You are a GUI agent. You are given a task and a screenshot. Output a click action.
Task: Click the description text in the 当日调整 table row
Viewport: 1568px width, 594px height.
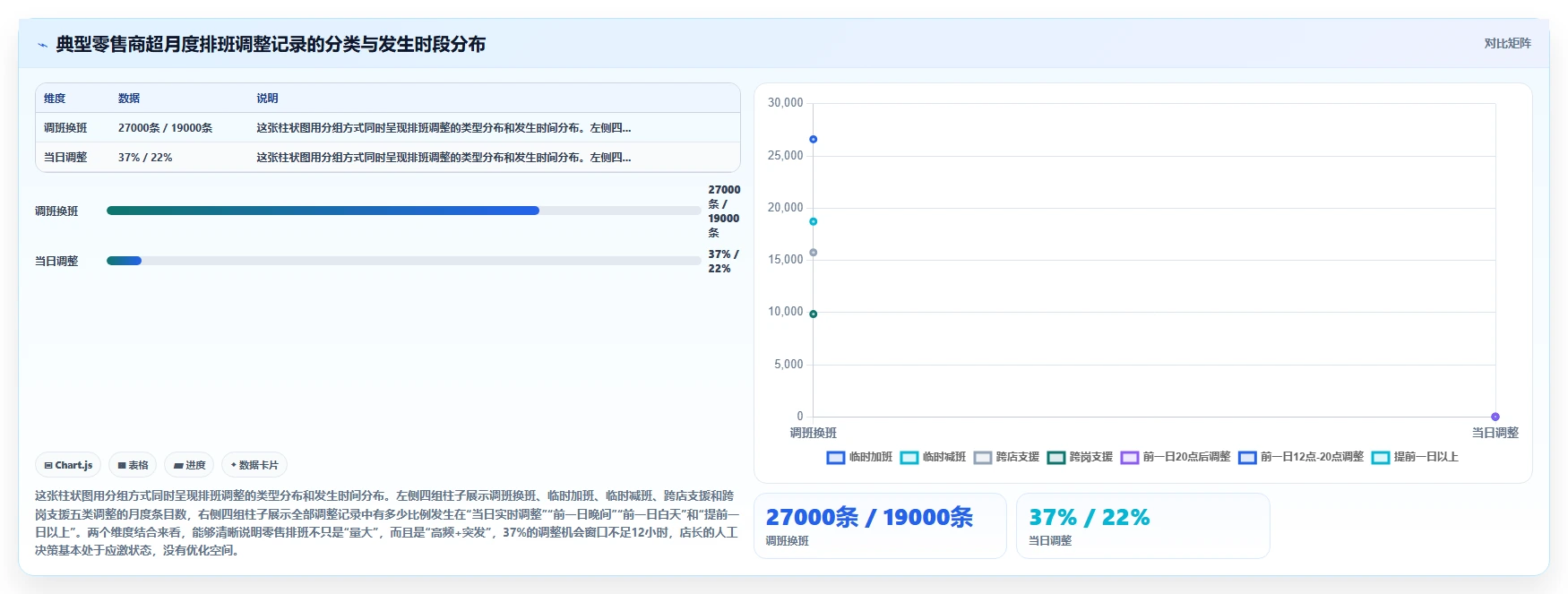pos(444,158)
